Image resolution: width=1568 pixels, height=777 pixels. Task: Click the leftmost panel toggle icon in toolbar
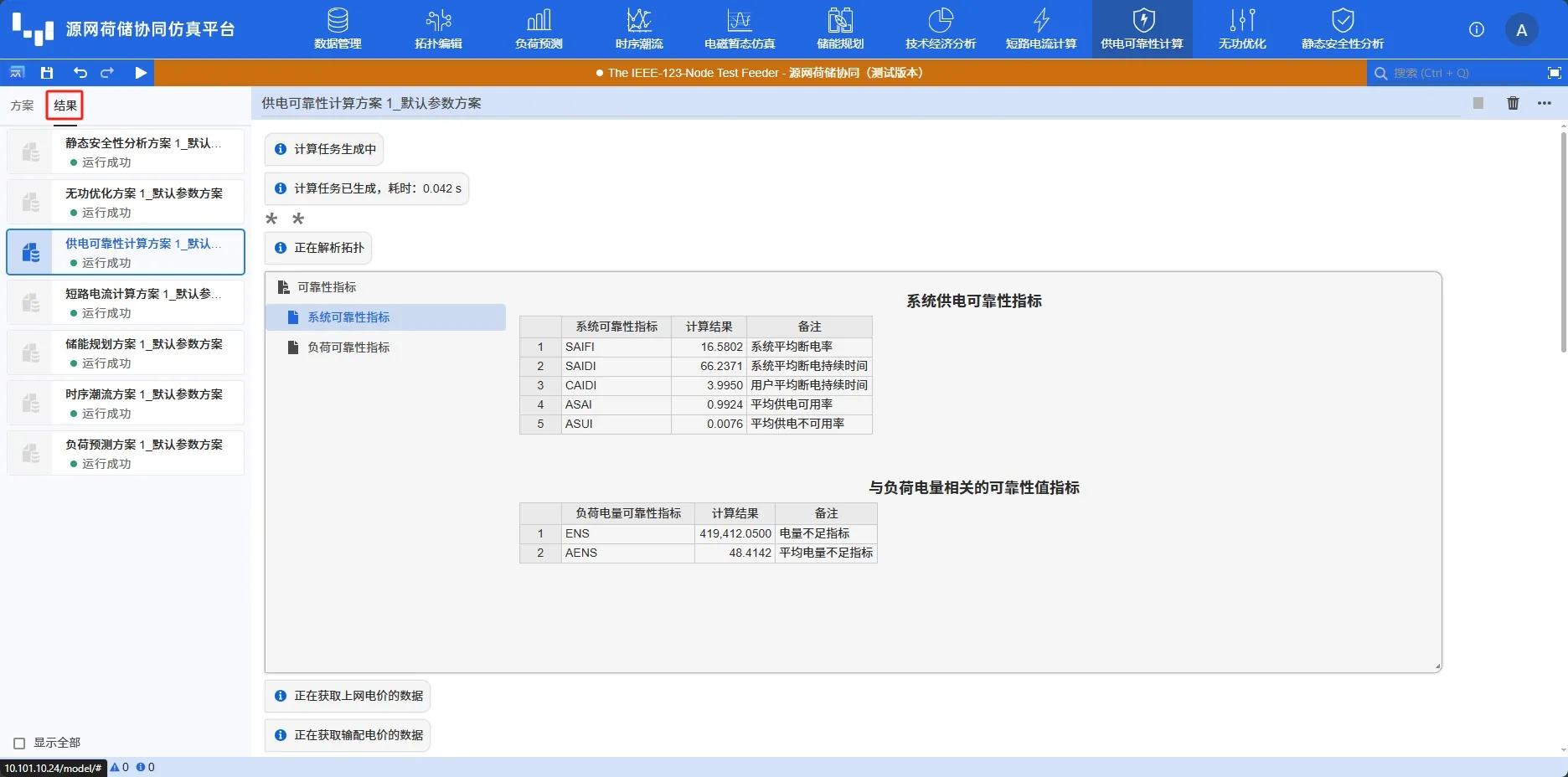[x=17, y=73]
